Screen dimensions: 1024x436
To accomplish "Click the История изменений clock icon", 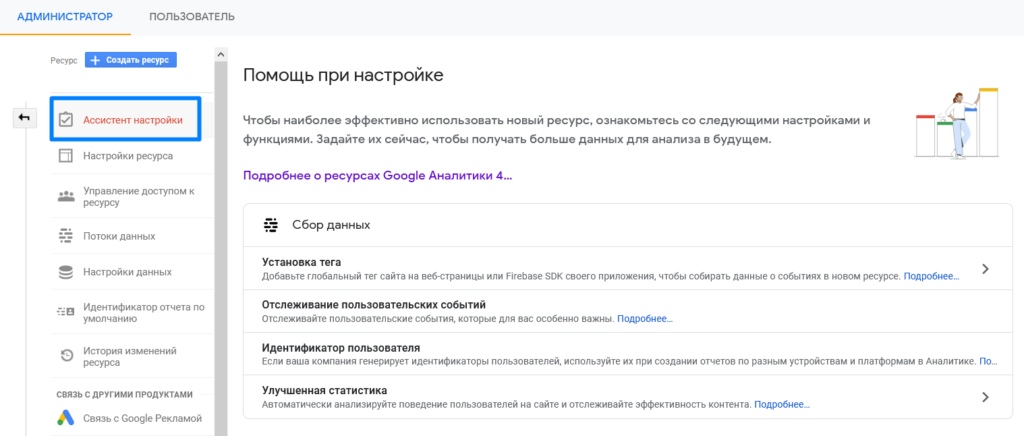I will click(66, 356).
